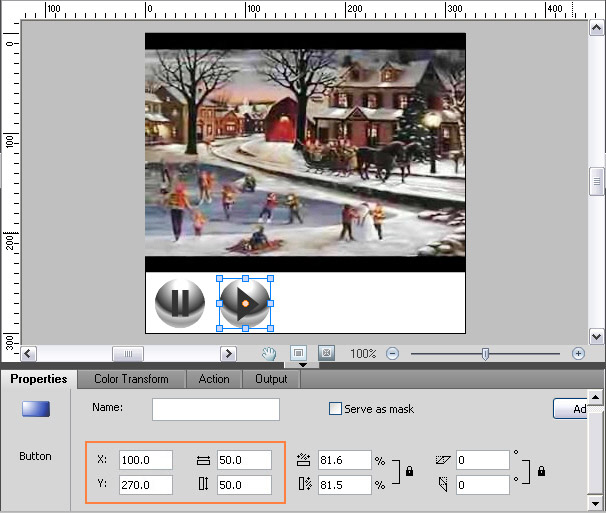Open the Output tab
Viewport: 606px width, 513px height.
pos(271,379)
